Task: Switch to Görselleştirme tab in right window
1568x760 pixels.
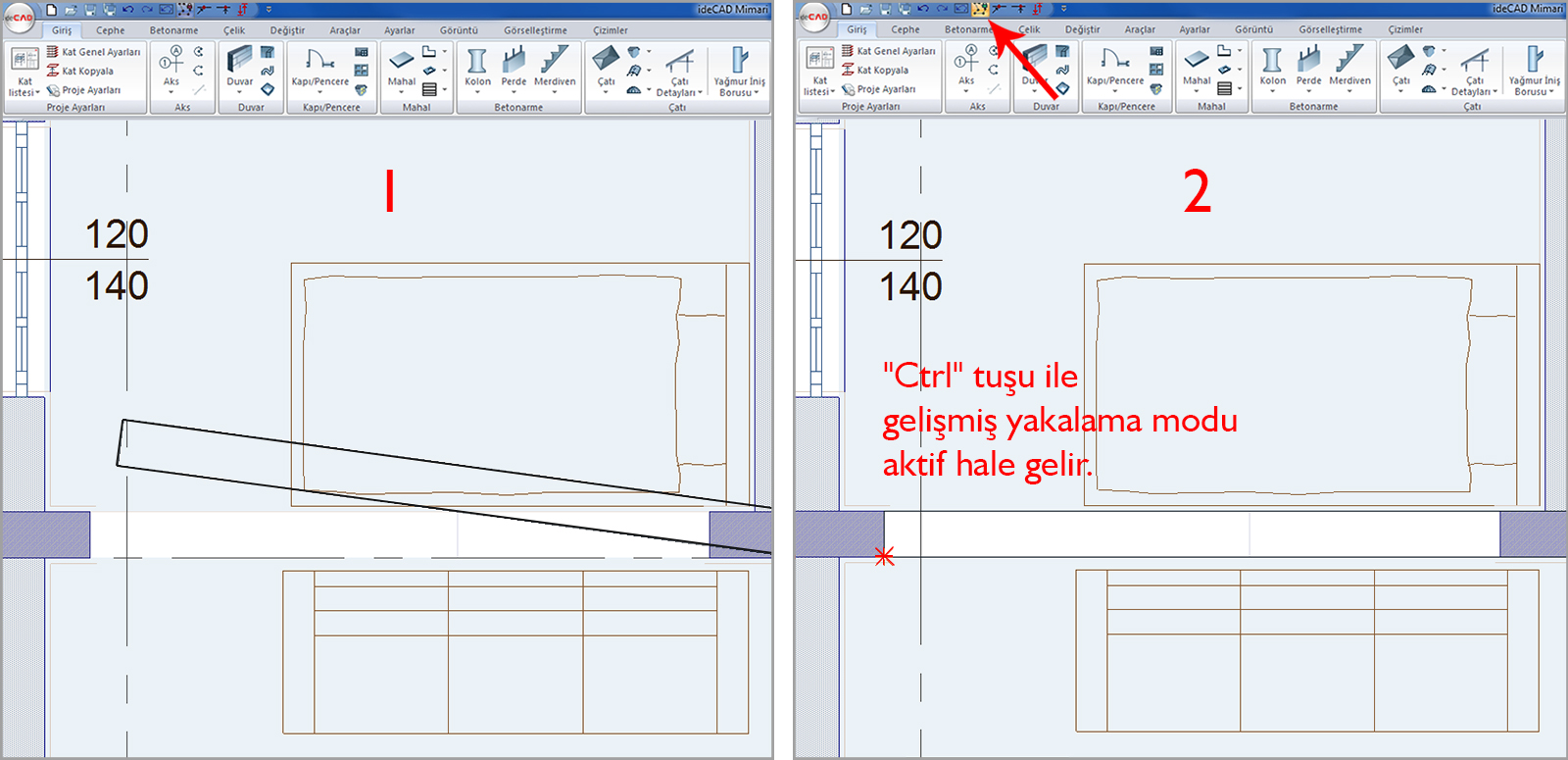Action: [1330, 29]
